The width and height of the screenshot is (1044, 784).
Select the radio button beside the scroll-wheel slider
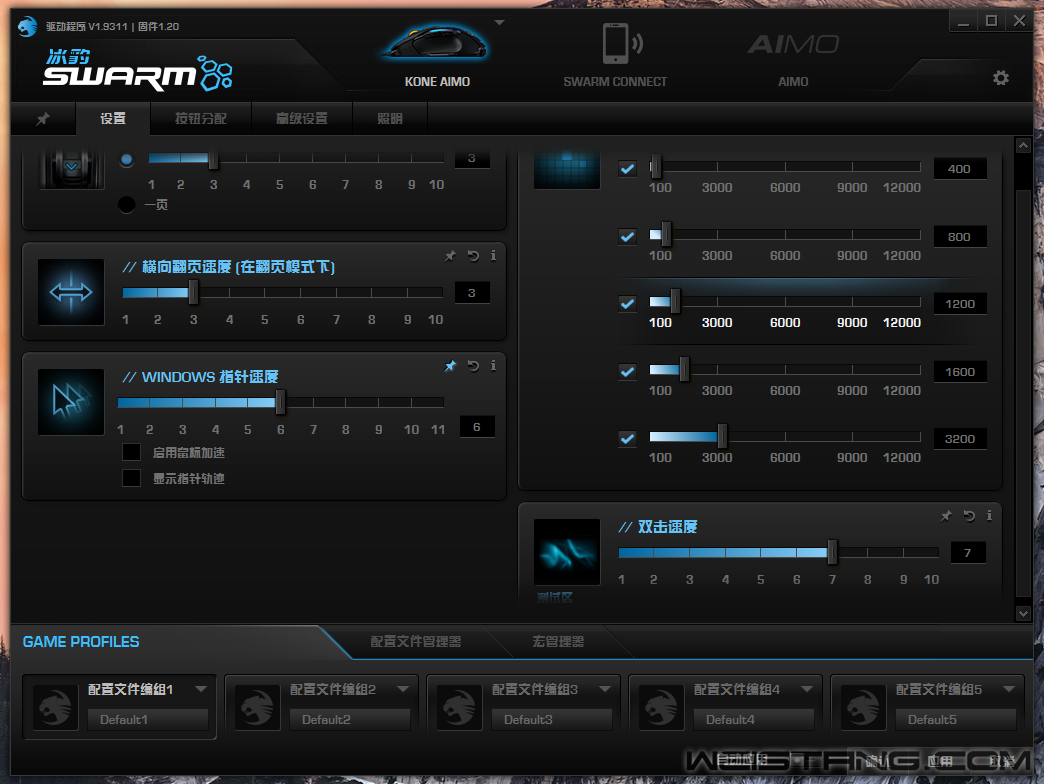point(127,160)
